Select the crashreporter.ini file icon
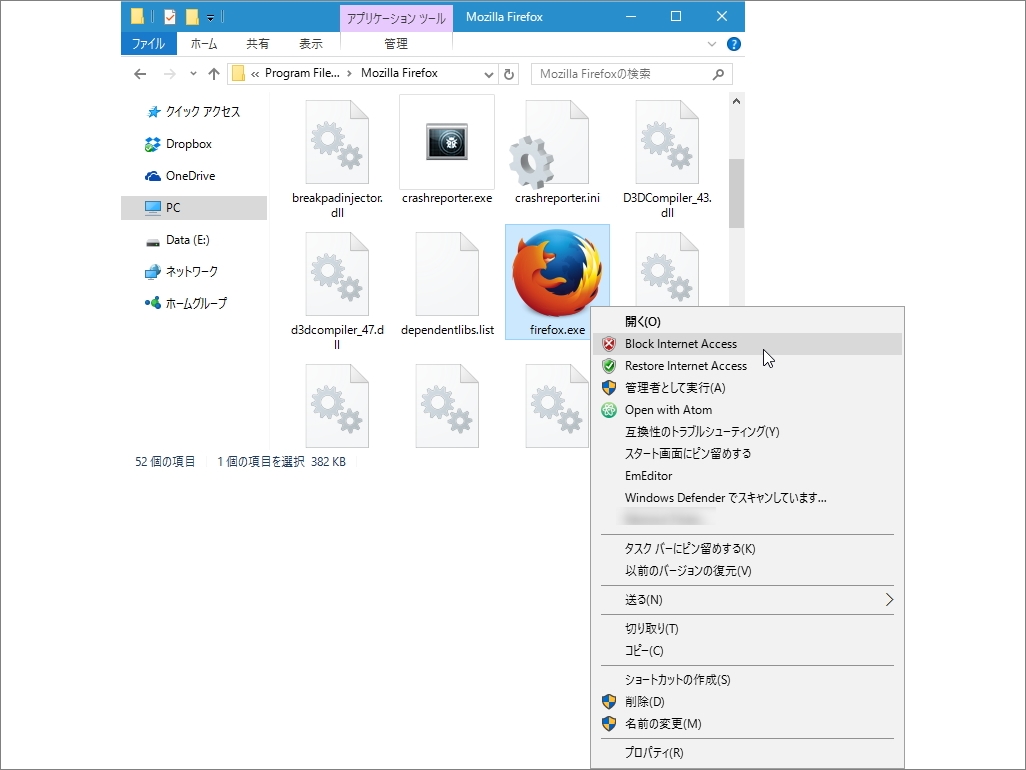 pyautogui.click(x=550, y=144)
